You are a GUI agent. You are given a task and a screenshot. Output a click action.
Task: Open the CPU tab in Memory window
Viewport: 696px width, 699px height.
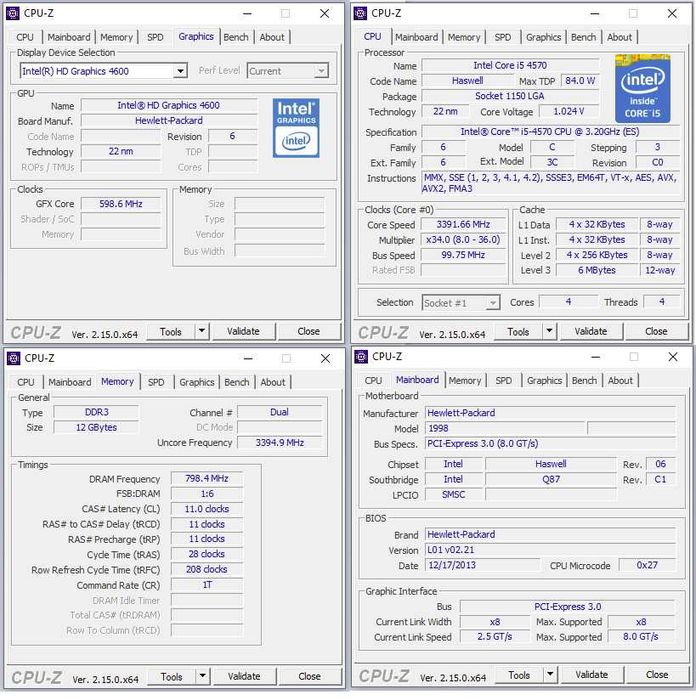pyautogui.click(x=26, y=382)
